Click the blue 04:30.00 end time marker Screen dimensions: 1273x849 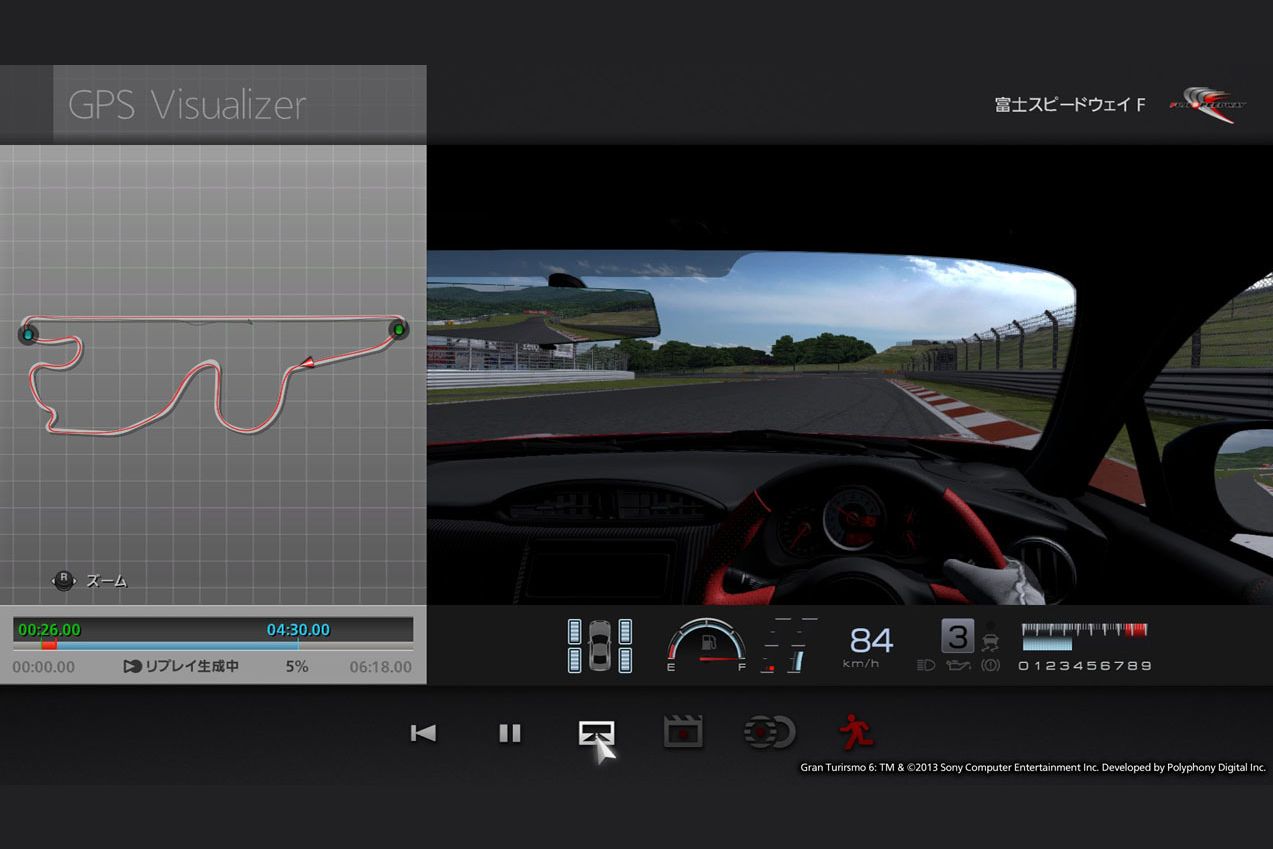coord(297,630)
